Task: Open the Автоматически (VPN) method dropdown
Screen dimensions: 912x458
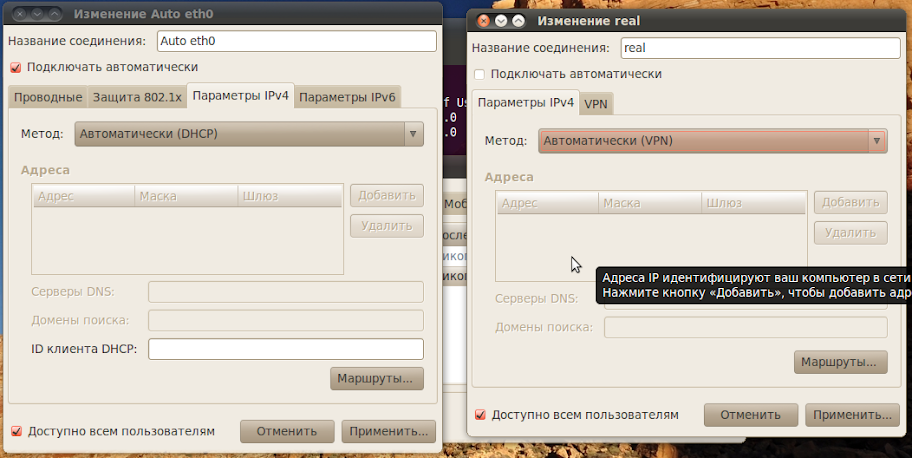Action: [712, 141]
